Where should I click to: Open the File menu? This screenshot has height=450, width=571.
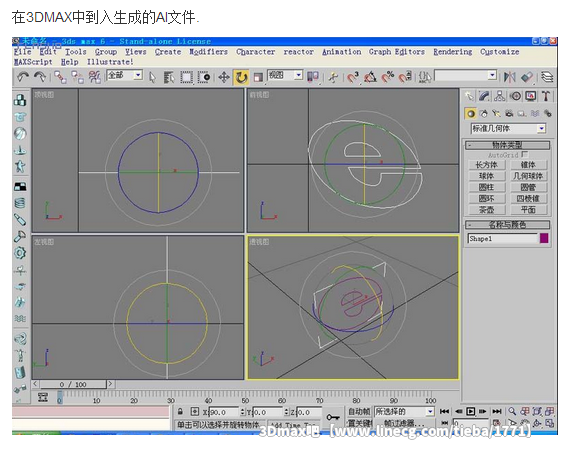[23, 52]
